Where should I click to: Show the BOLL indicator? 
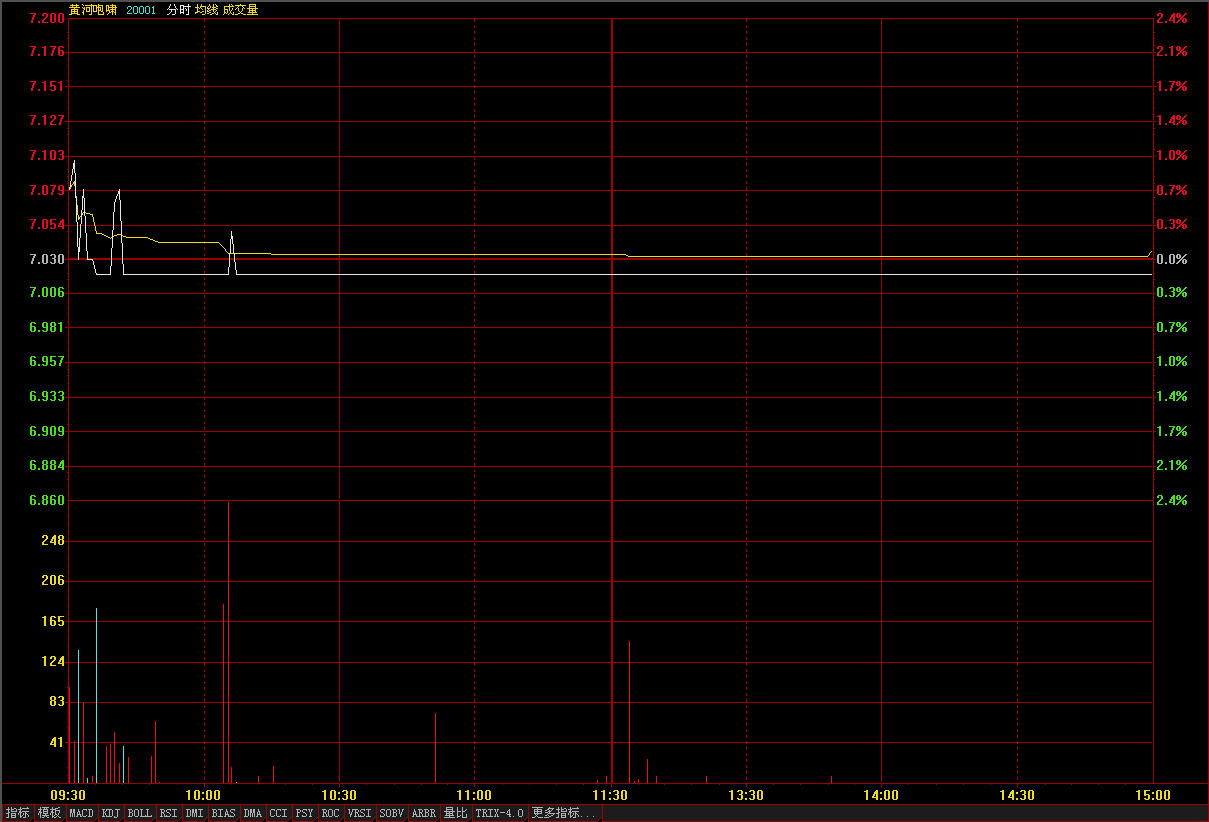(x=140, y=813)
